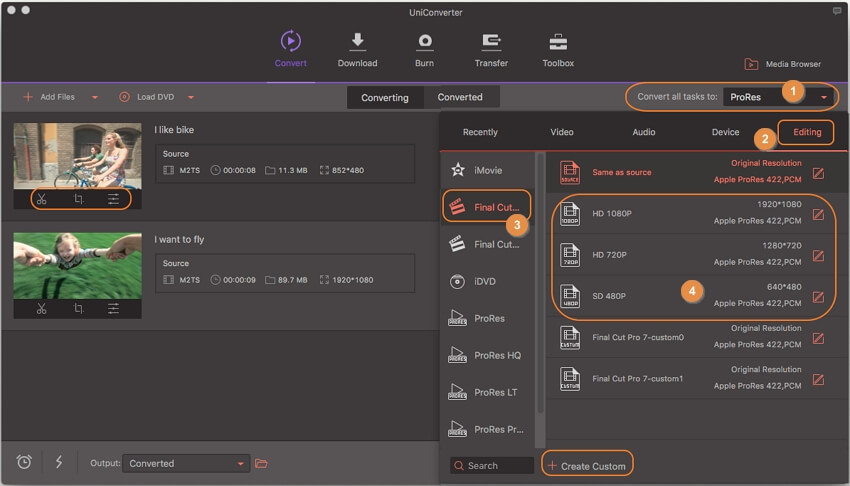Edit the Final Cut Pro 7-custom0 preset
Screen dimensions: 850x486
coord(818,338)
